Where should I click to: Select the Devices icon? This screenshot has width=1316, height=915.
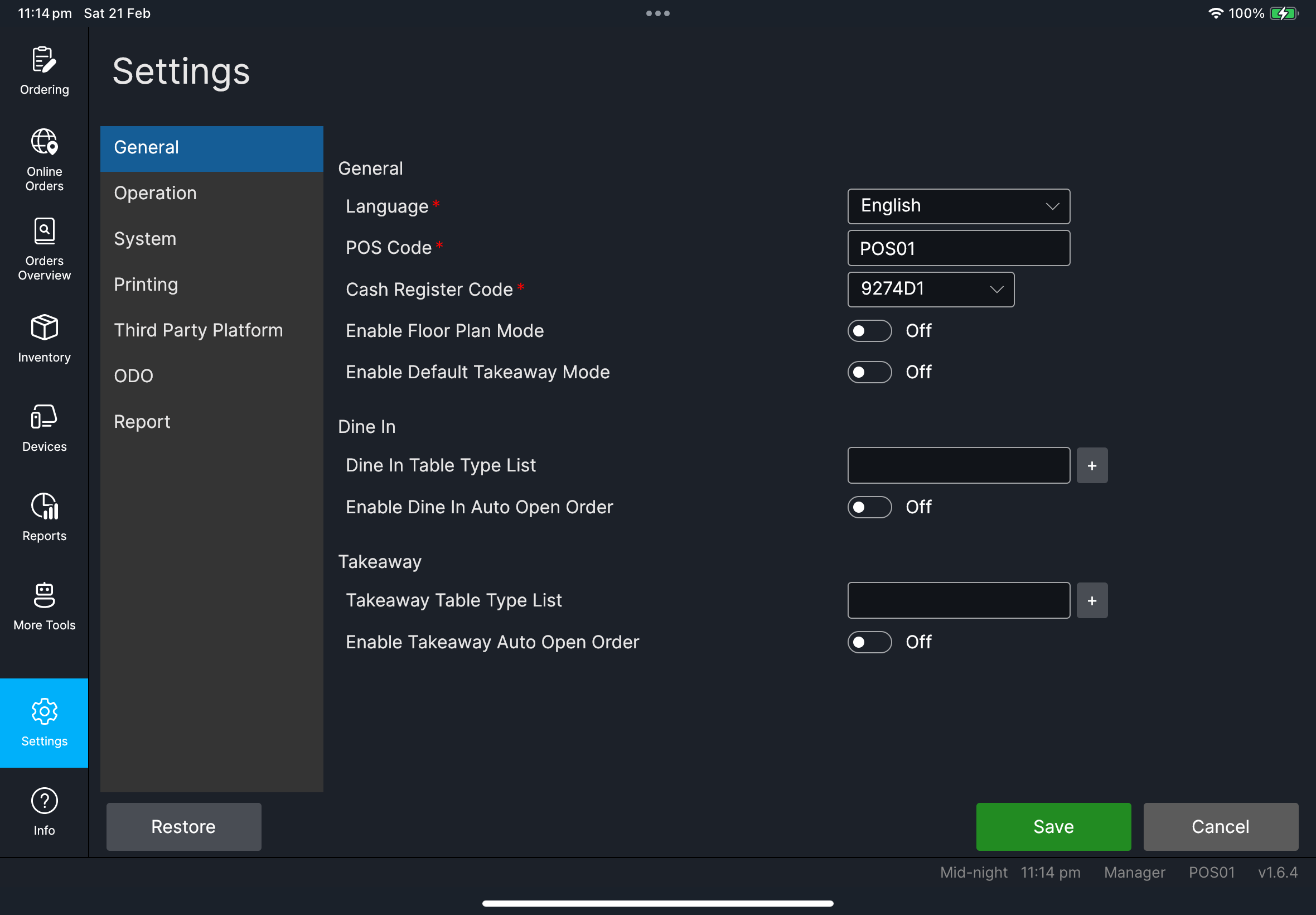[x=44, y=428]
